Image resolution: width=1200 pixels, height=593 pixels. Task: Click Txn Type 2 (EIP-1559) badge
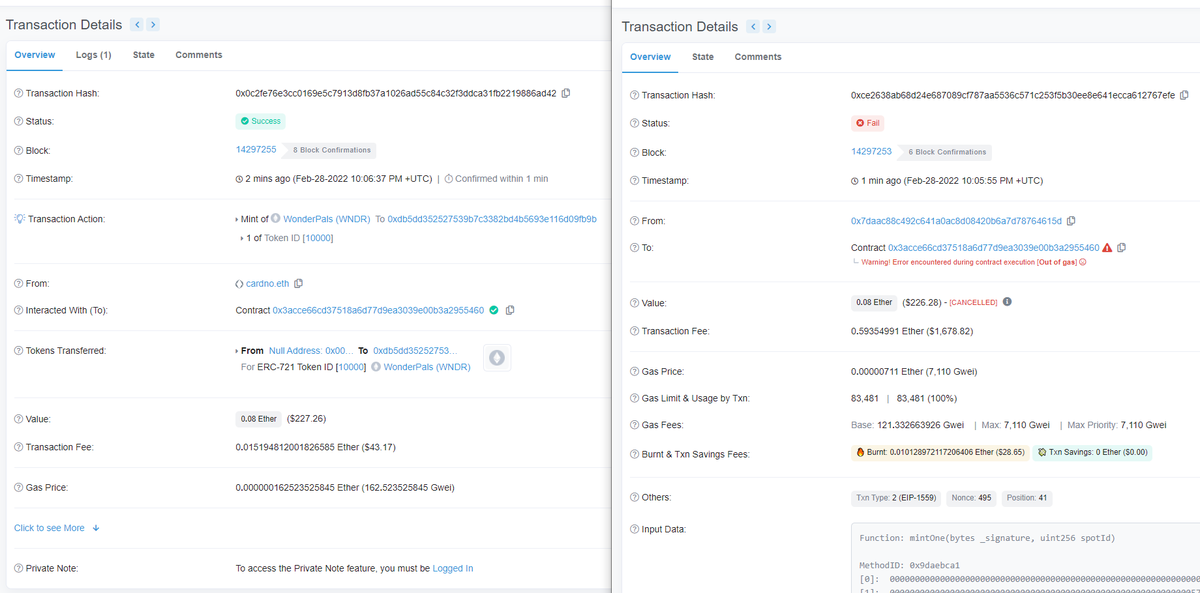(x=896, y=497)
